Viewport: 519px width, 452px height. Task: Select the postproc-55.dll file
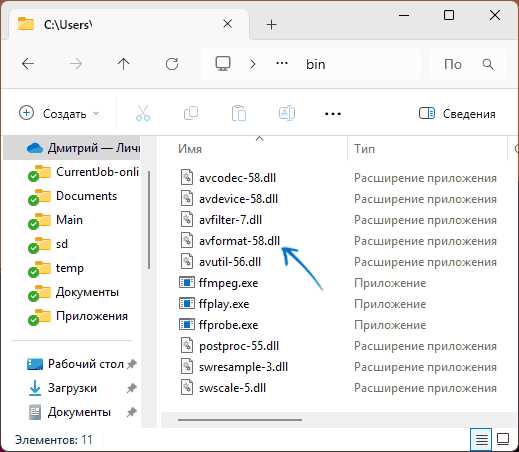(x=239, y=346)
